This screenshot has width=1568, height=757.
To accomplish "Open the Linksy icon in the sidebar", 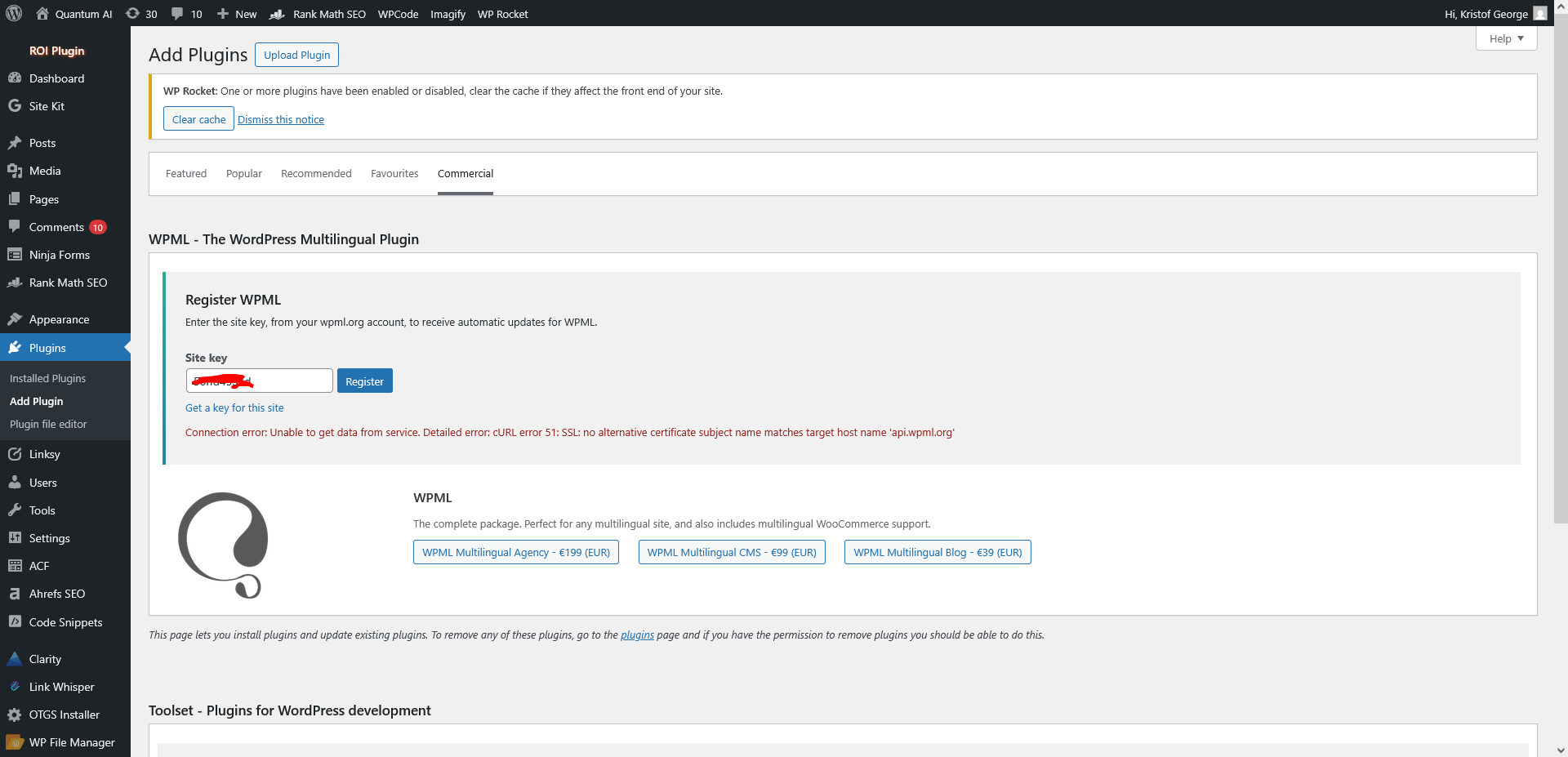I will (x=15, y=454).
